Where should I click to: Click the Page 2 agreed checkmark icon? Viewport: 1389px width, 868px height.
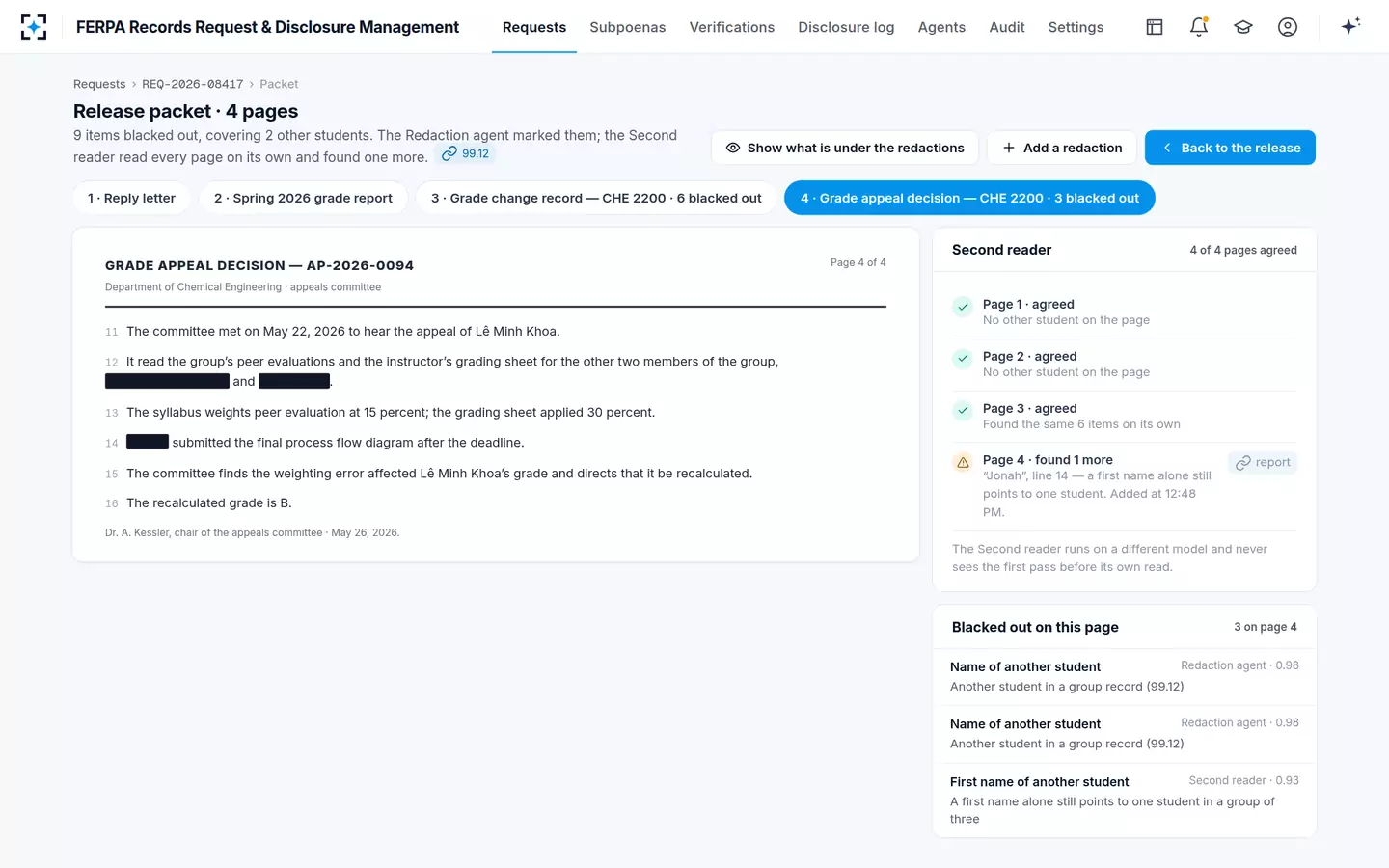[x=963, y=359]
